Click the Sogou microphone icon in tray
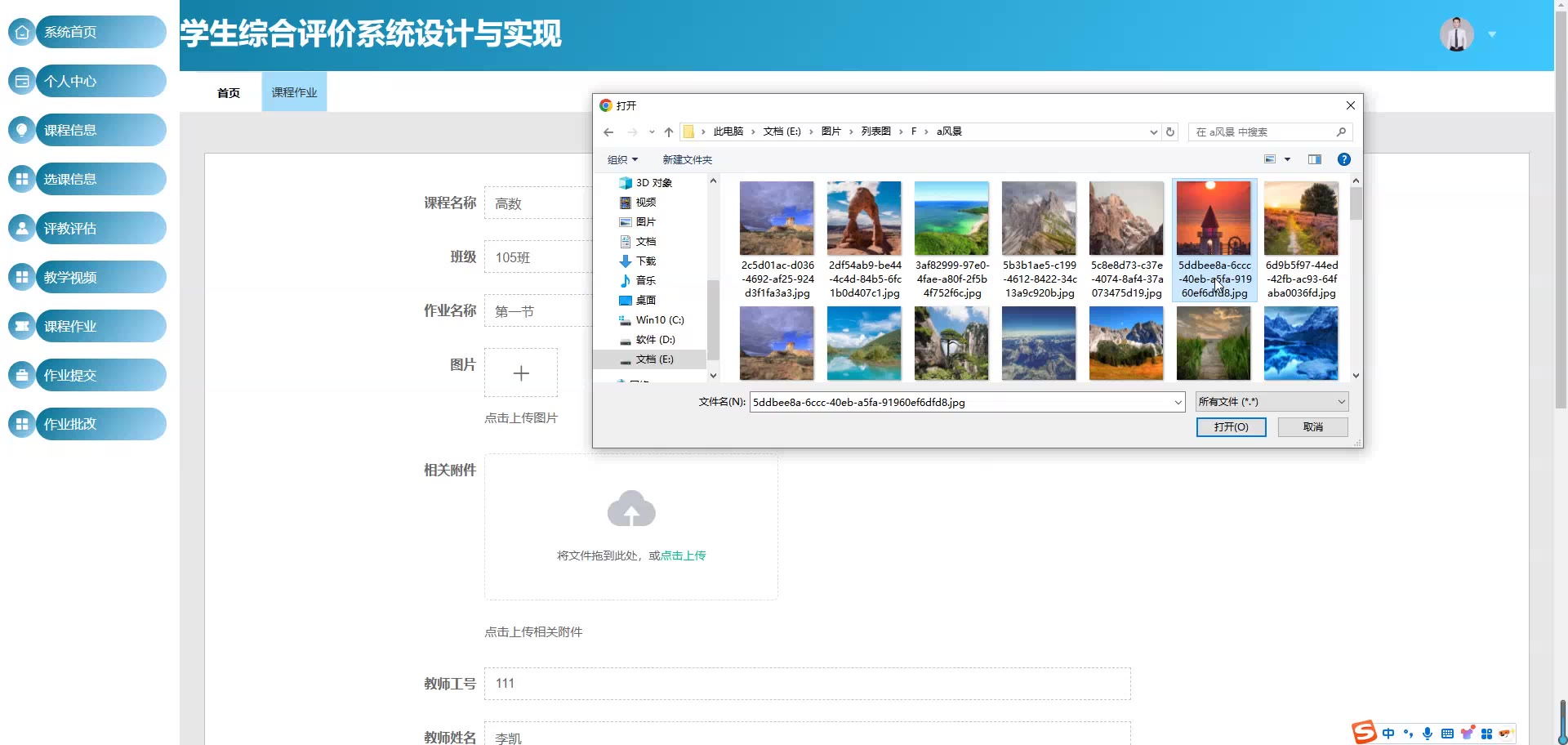 pos(1427,734)
